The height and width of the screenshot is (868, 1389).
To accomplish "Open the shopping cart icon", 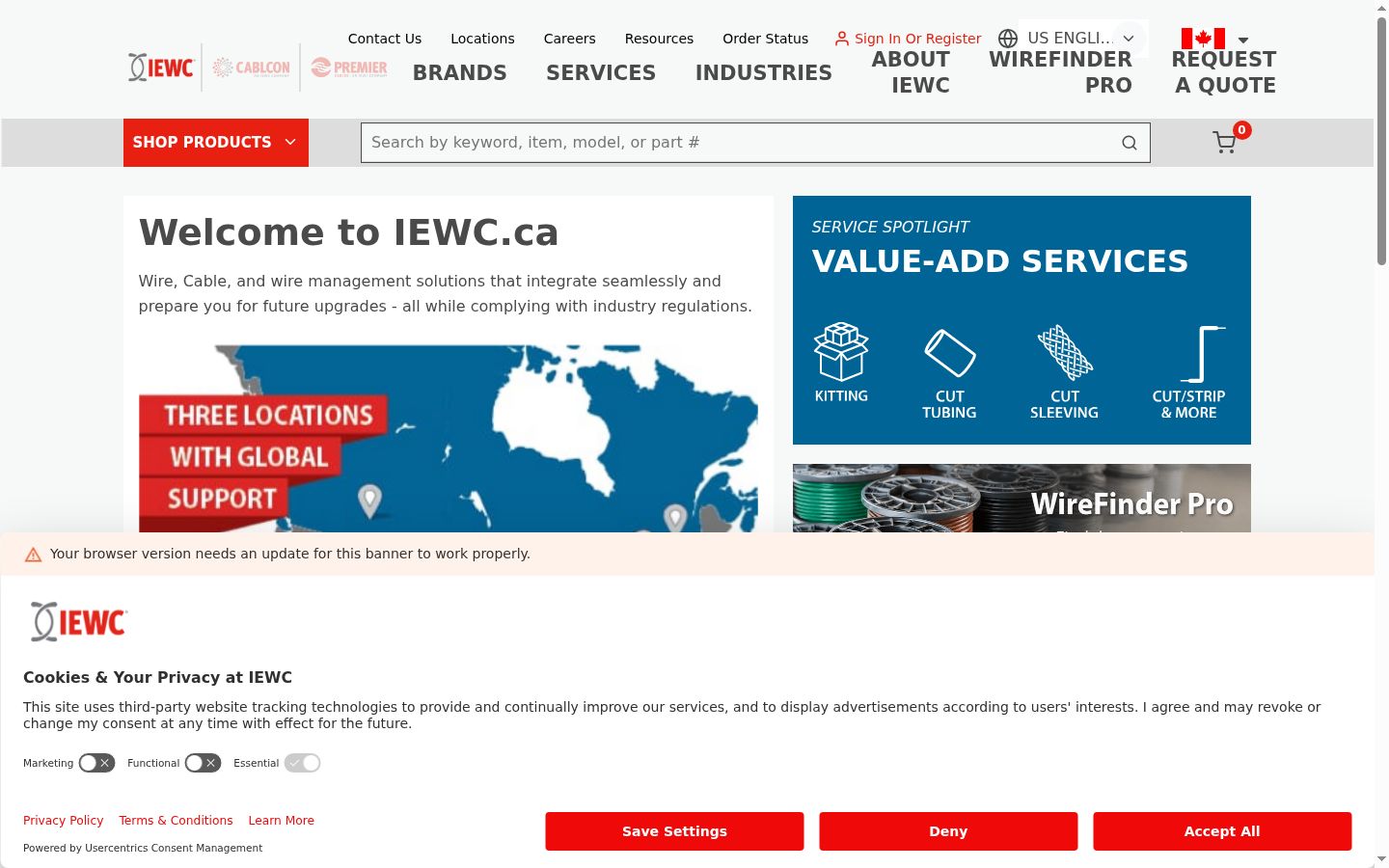I will pos(1225,143).
